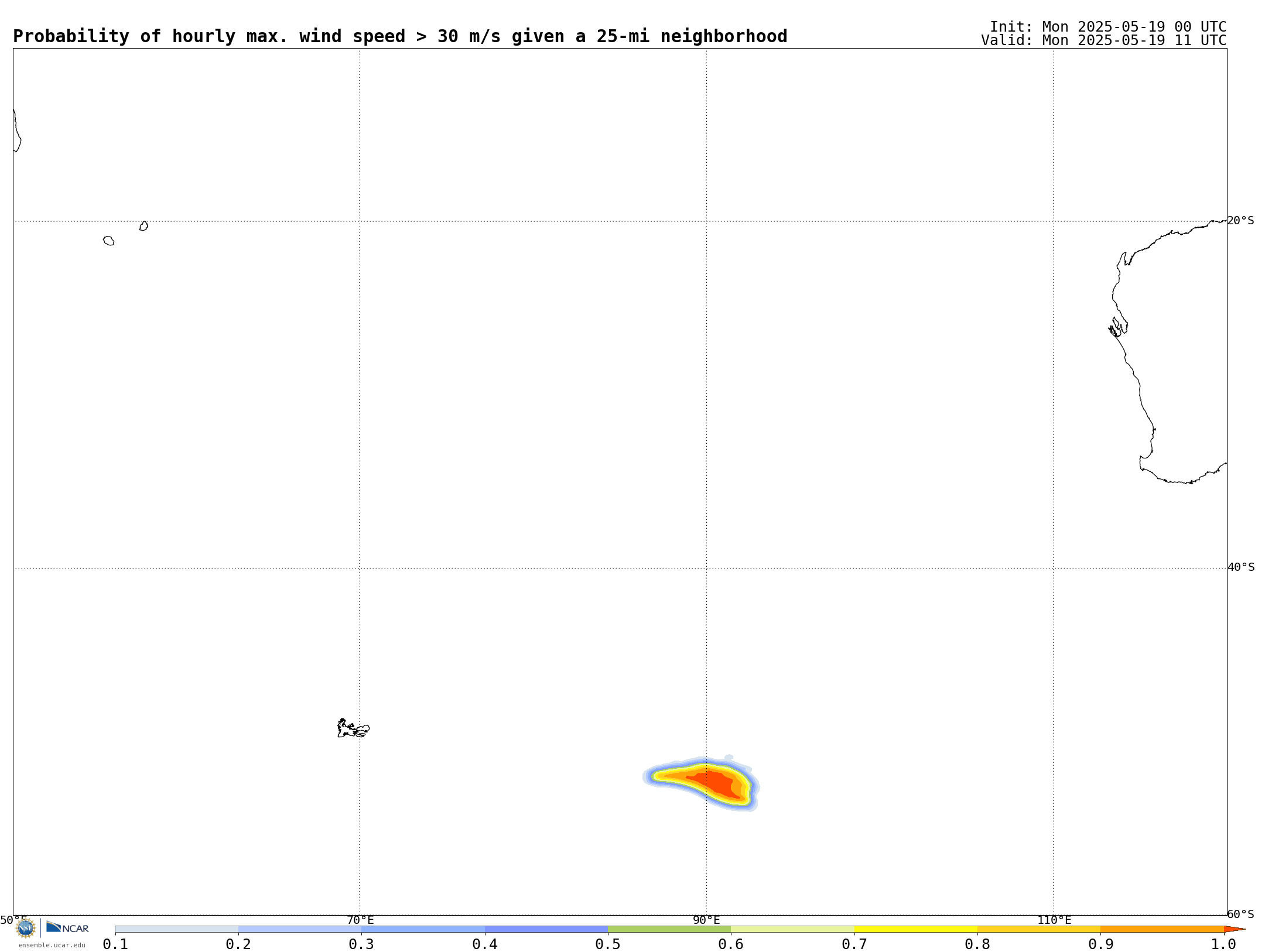The height and width of the screenshot is (952, 1265).
Task: Click the 0.3 to 0.4 blue colorbar segment
Action: (x=423, y=929)
